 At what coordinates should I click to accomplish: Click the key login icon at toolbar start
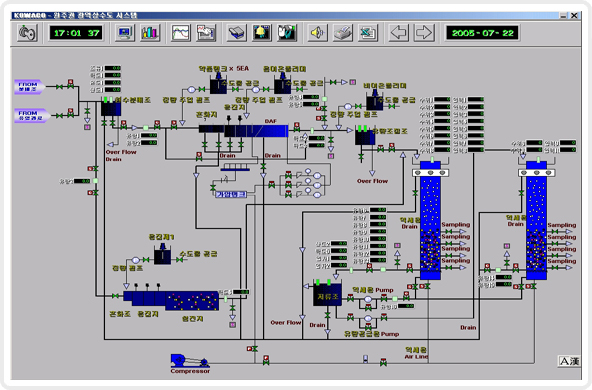(27, 32)
